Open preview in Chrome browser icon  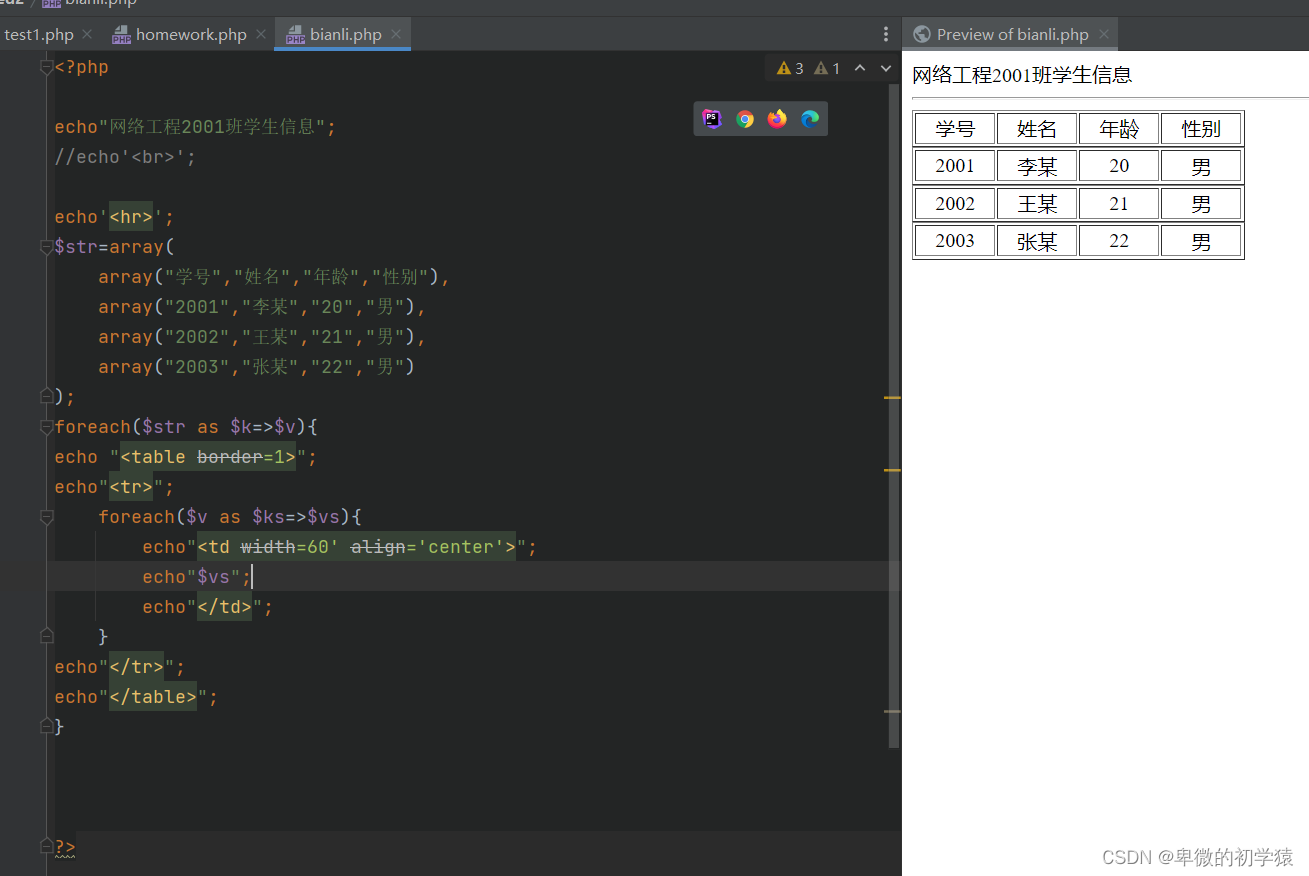pos(745,119)
